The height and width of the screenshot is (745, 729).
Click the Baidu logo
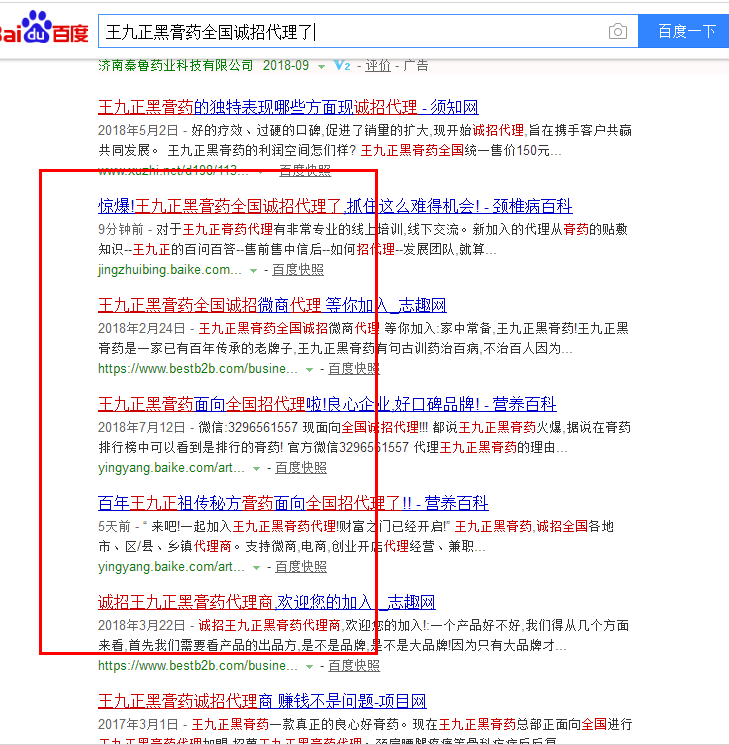(44, 28)
